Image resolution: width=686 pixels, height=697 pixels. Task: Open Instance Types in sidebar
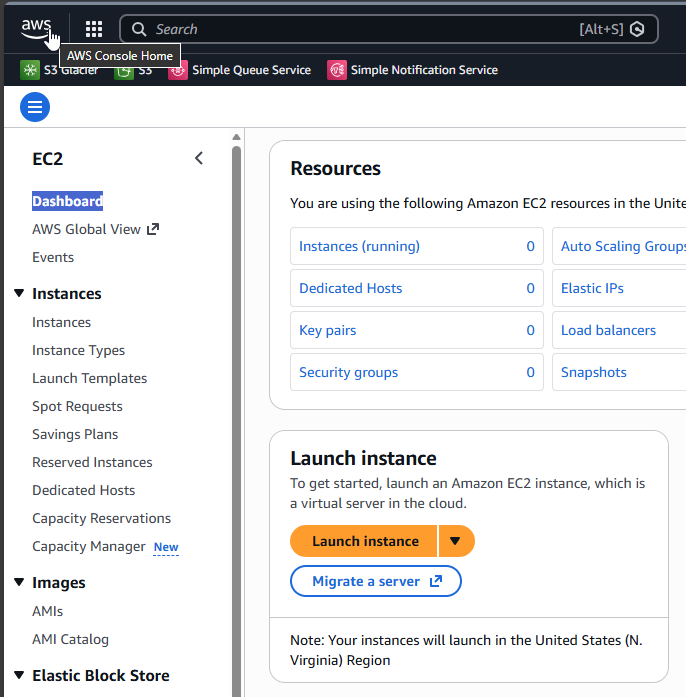click(78, 350)
